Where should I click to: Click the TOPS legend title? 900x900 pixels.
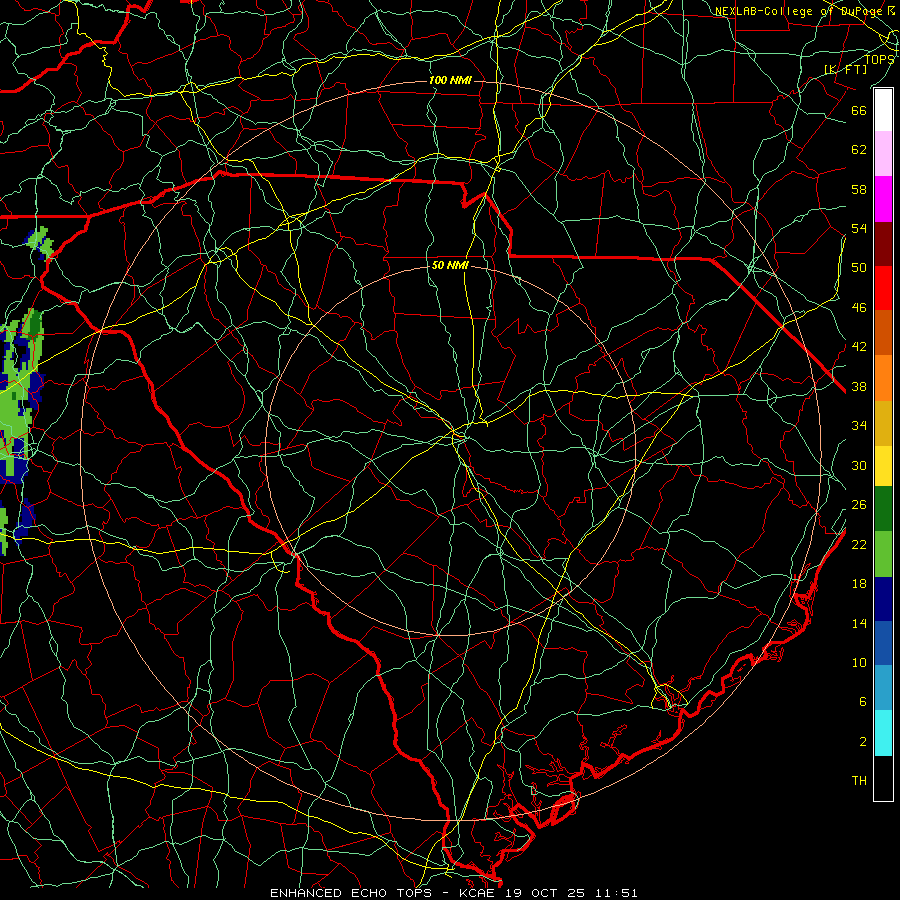[879, 59]
